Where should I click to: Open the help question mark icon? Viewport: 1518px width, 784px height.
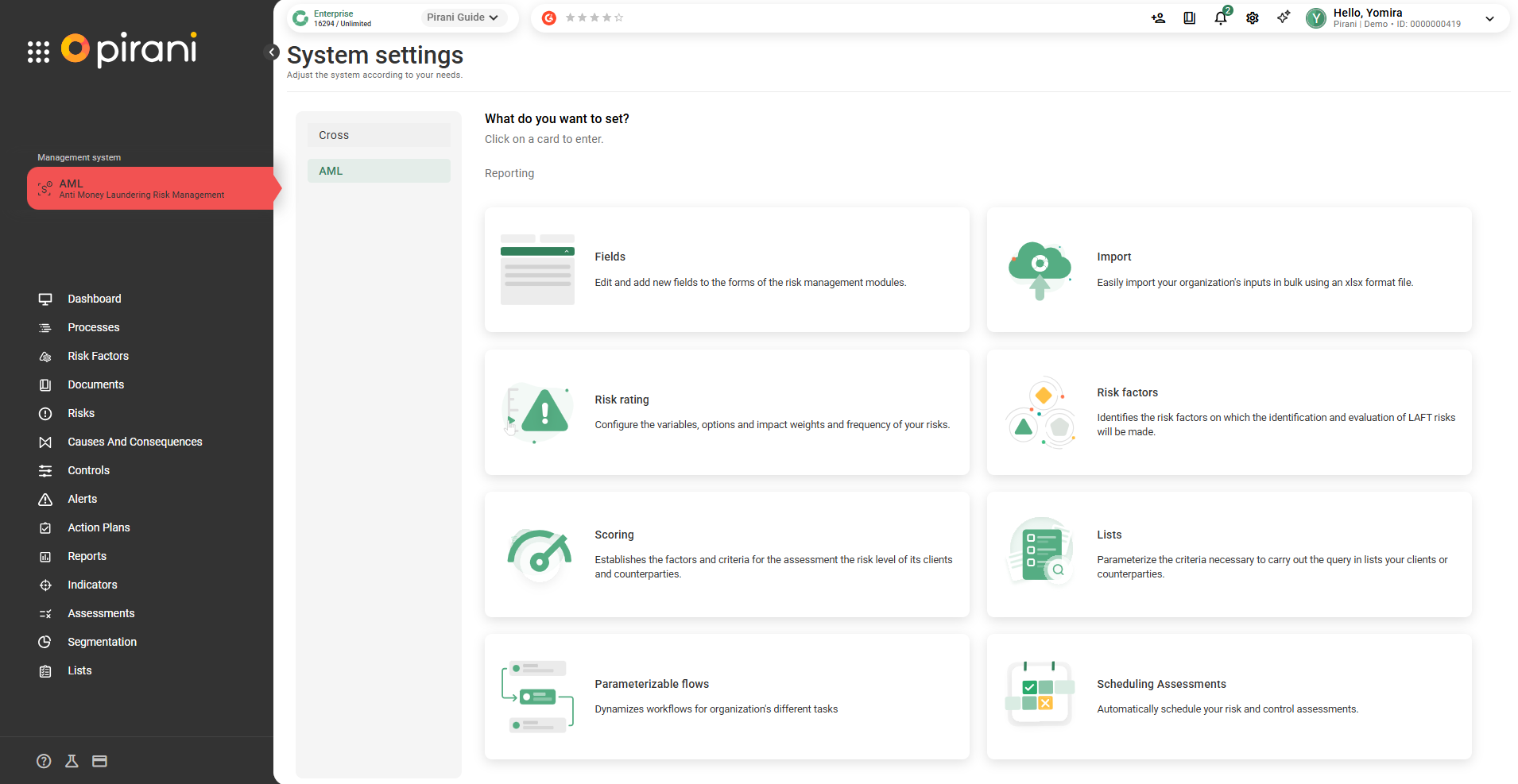pyautogui.click(x=44, y=761)
